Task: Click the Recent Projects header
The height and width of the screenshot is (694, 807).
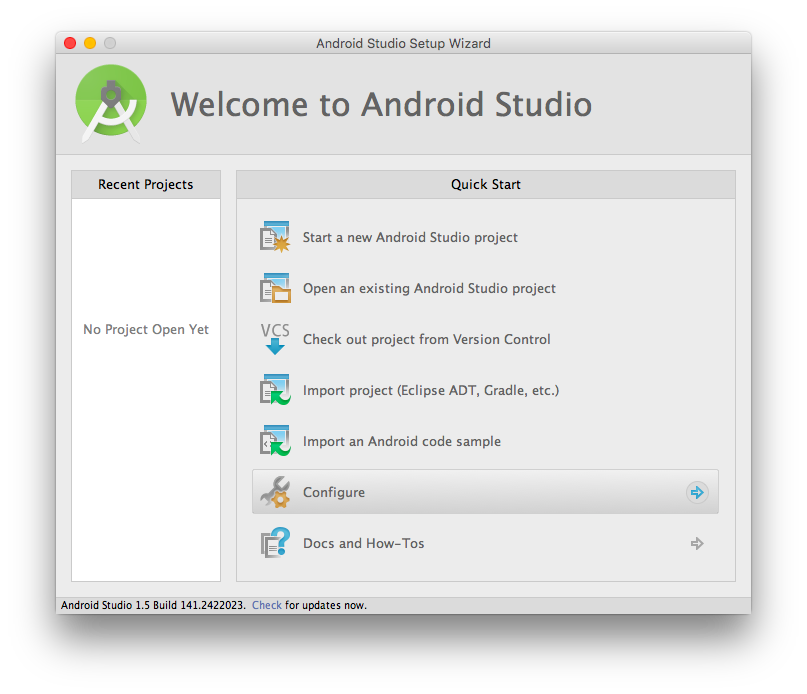Action: point(146,184)
